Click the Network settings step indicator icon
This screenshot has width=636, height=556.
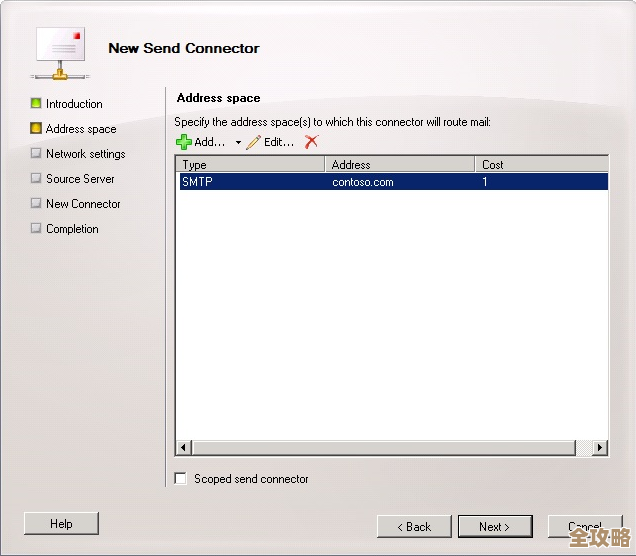point(36,153)
